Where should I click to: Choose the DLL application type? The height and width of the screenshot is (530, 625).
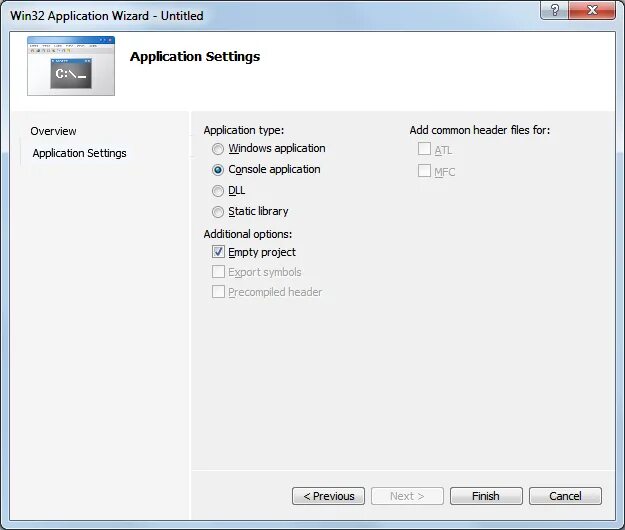click(x=218, y=191)
